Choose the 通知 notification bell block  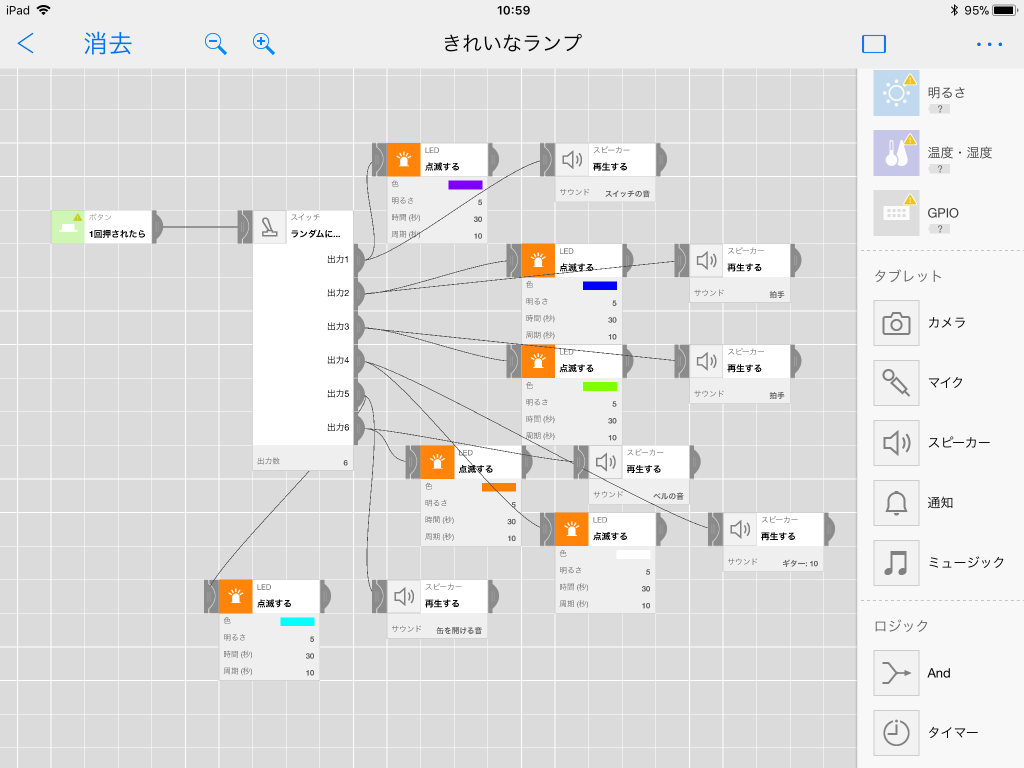(x=896, y=503)
